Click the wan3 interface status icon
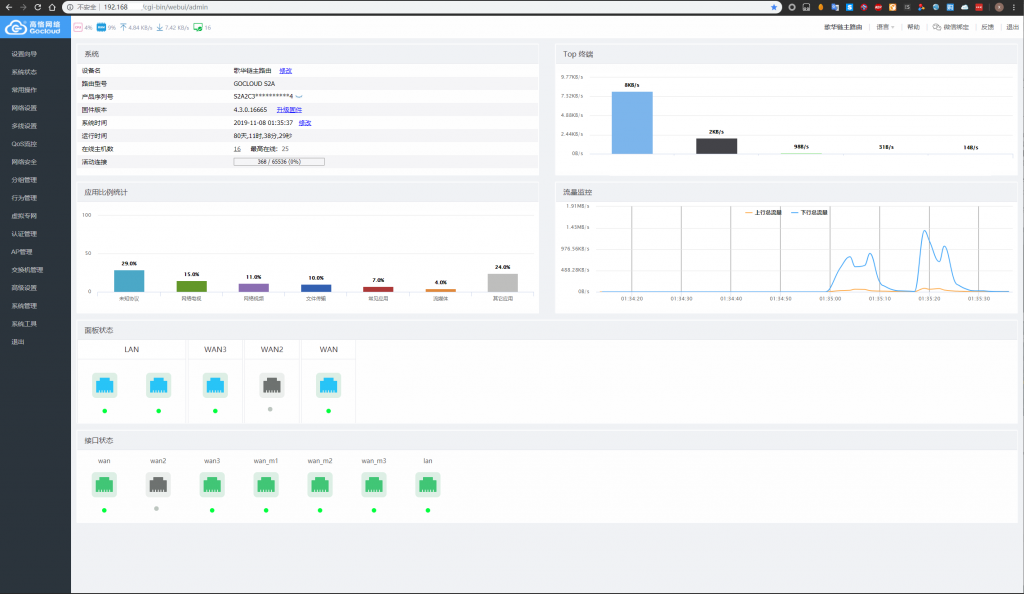The height and width of the screenshot is (594, 1024). (212, 484)
